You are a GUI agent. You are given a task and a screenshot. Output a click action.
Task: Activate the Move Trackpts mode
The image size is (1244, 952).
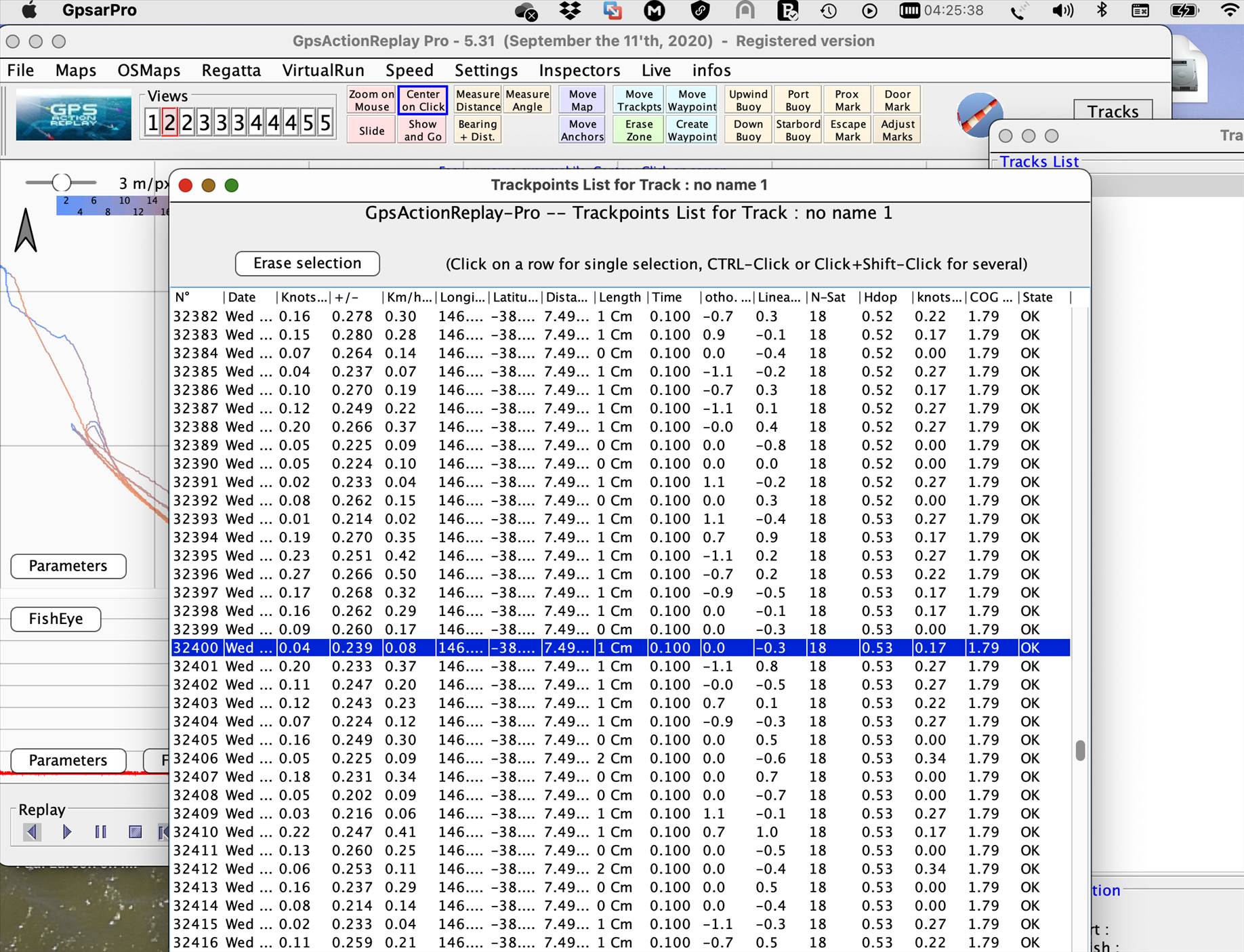click(638, 100)
